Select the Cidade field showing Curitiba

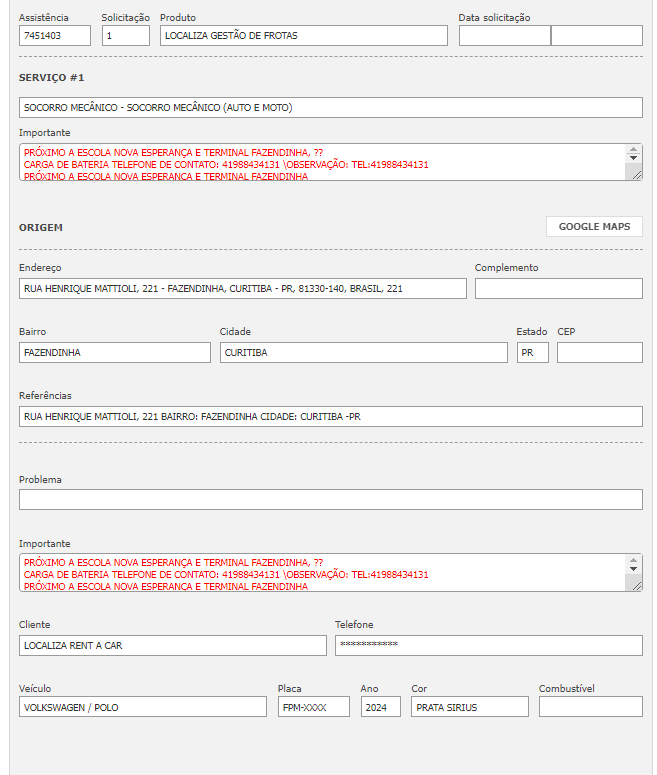[x=363, y=353]
